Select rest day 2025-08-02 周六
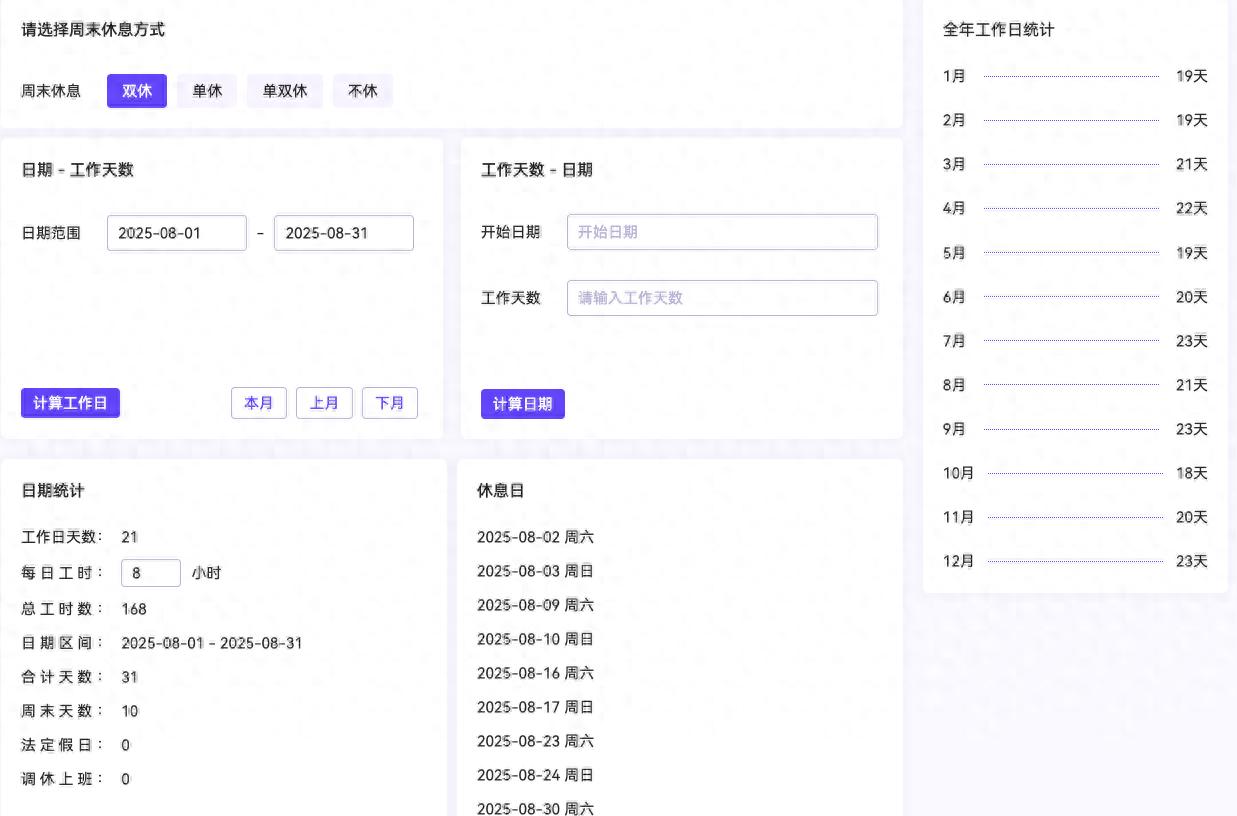Screen dimensions: 1237x816 (x=535, y=537)
